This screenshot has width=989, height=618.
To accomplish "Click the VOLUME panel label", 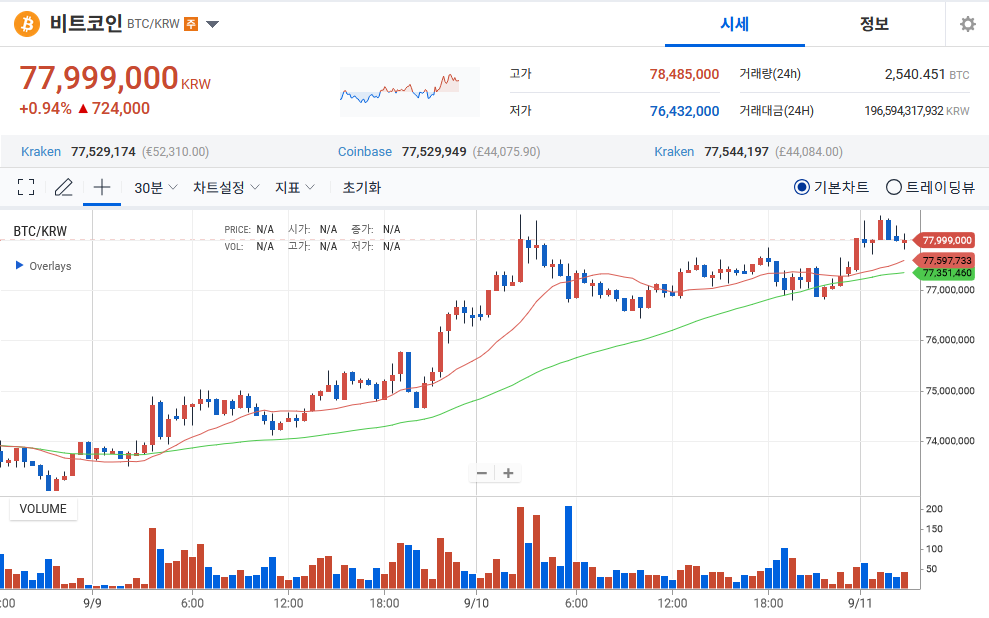I will click(x=43, y=509).
